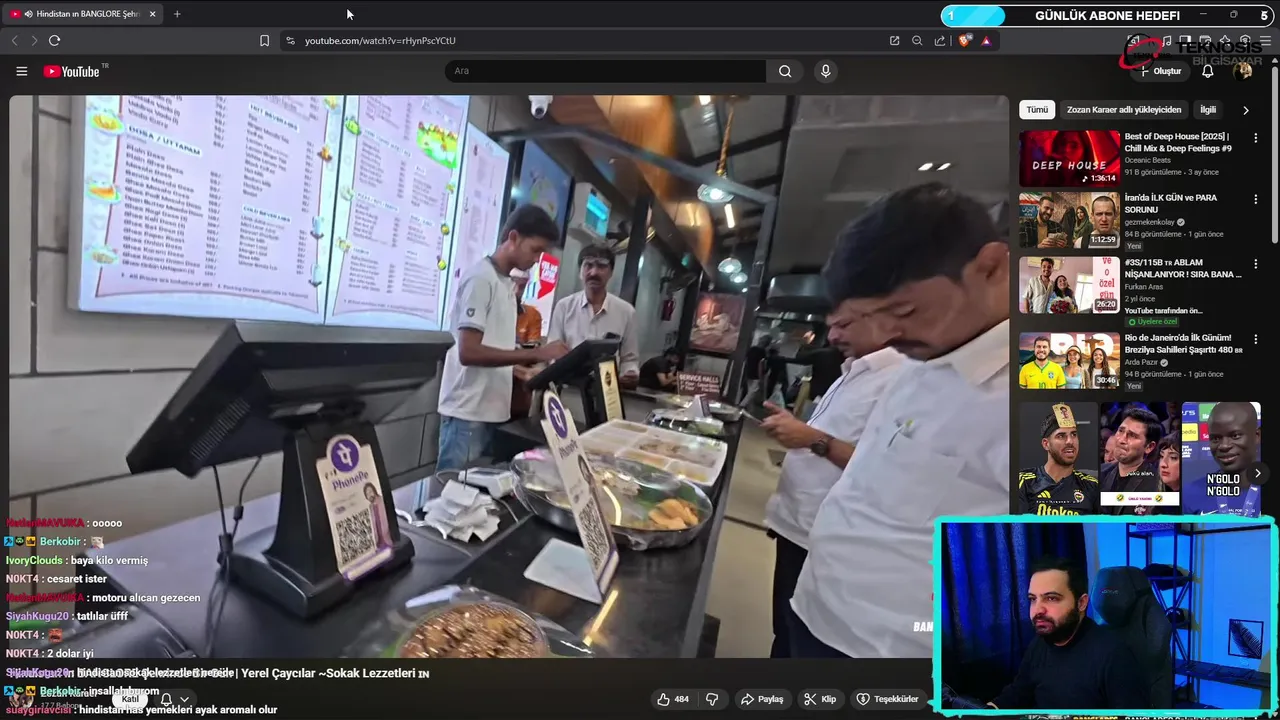The height and width of the screenshot is (720, 1280).
Task: Close the Hindistan video tab
Action: click(152, 14)
